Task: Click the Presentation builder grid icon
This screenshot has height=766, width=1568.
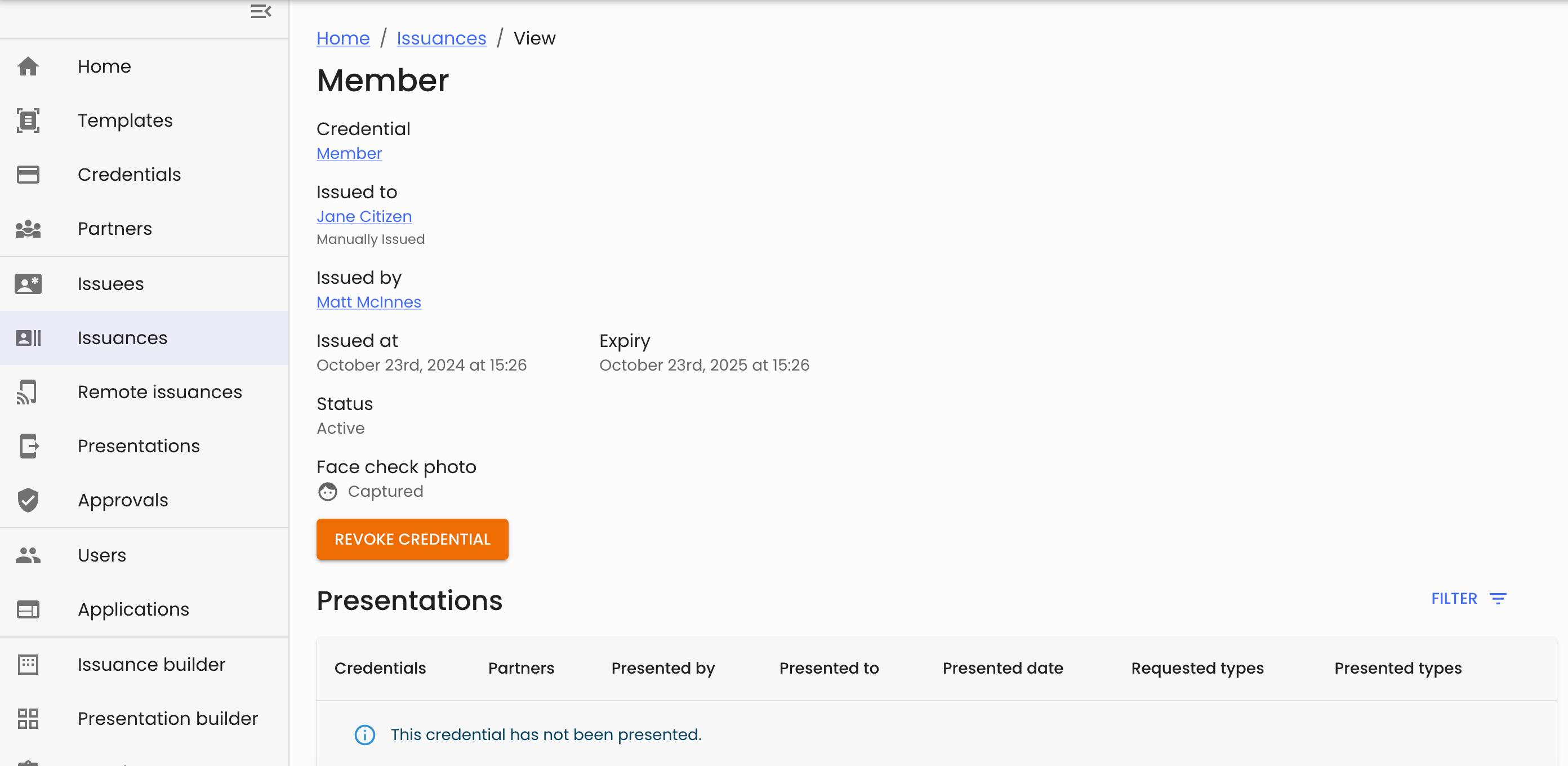Action: point(28,719)
